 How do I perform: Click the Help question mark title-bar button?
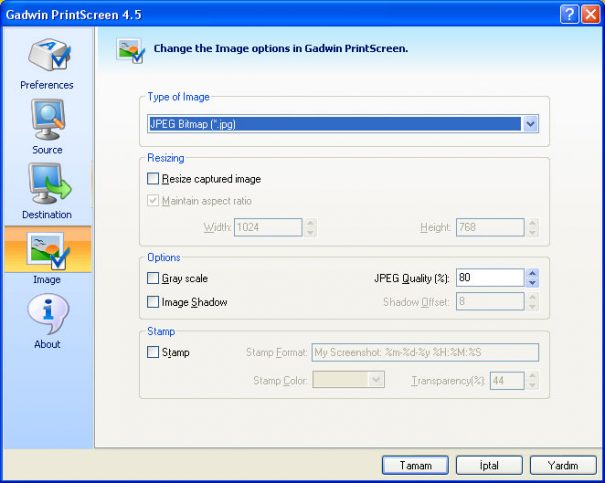[569, 15]
